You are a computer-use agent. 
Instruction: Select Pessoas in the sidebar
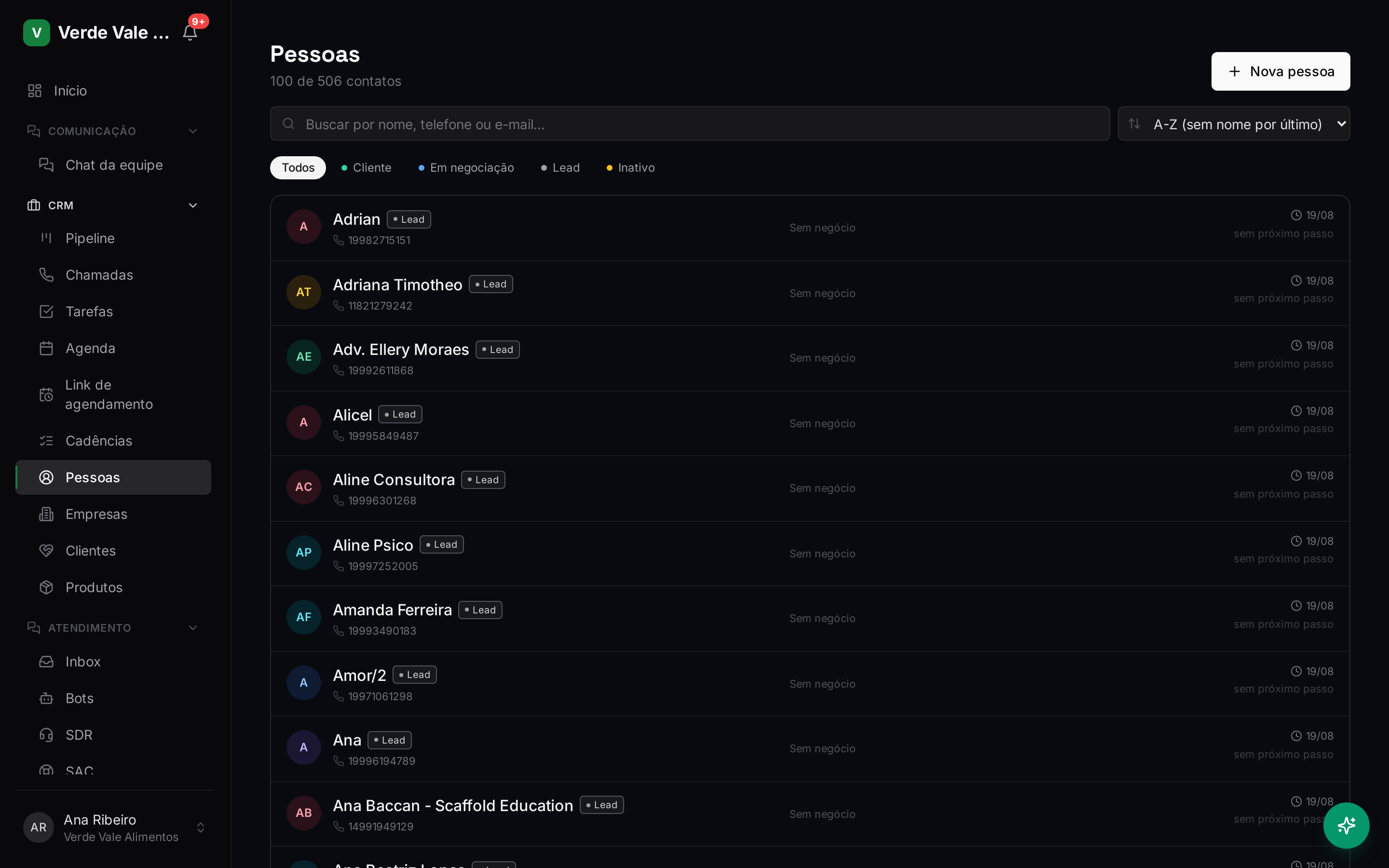click(x=114, y=477)
